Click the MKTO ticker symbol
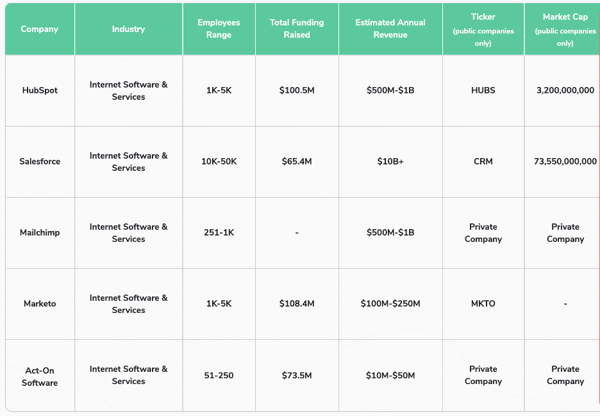The image size is (600, 416). (483, 304)
